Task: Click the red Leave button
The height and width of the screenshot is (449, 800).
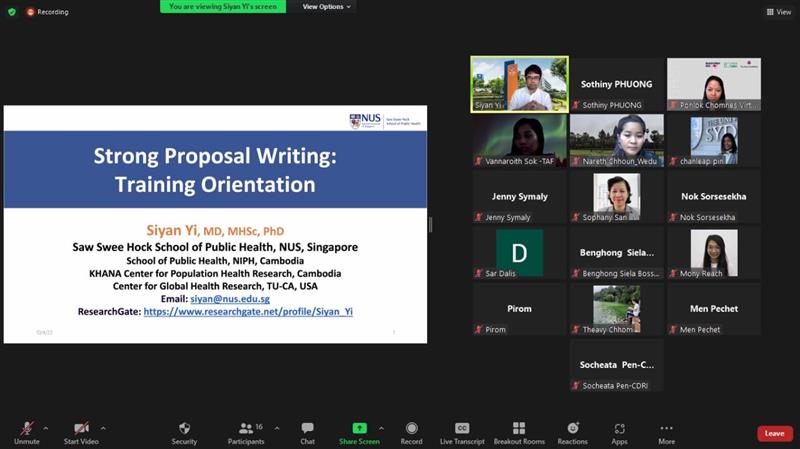Action: pyautogui.click(x=774, y=433)
